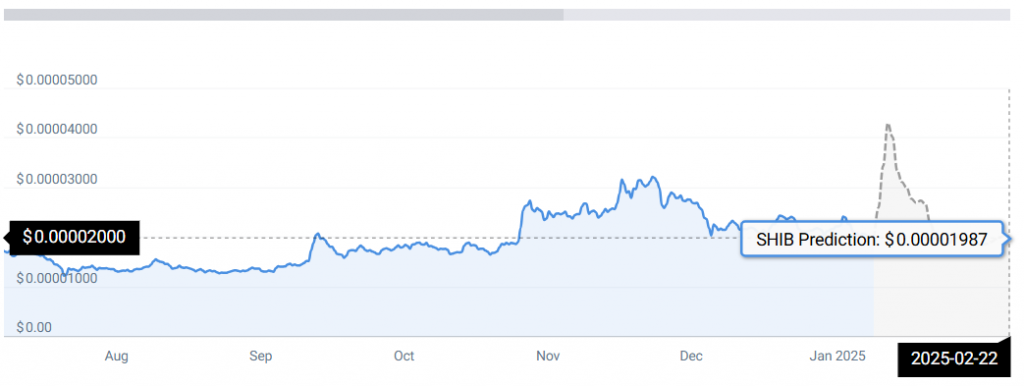Viewport: 1024px width, 386px height.
Task: Select the Dec marker on time axis
Action: [x=691, y=356]
